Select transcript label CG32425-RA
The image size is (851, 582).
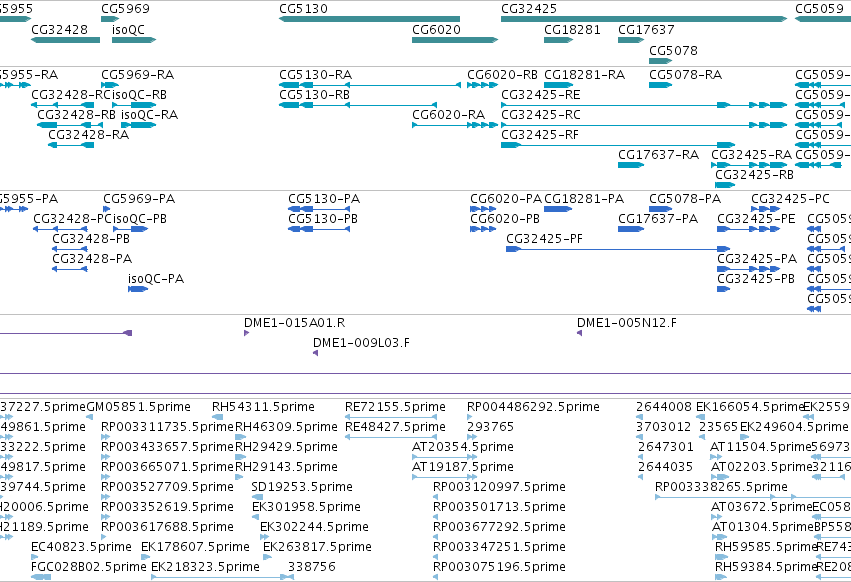tap(752, 155)
